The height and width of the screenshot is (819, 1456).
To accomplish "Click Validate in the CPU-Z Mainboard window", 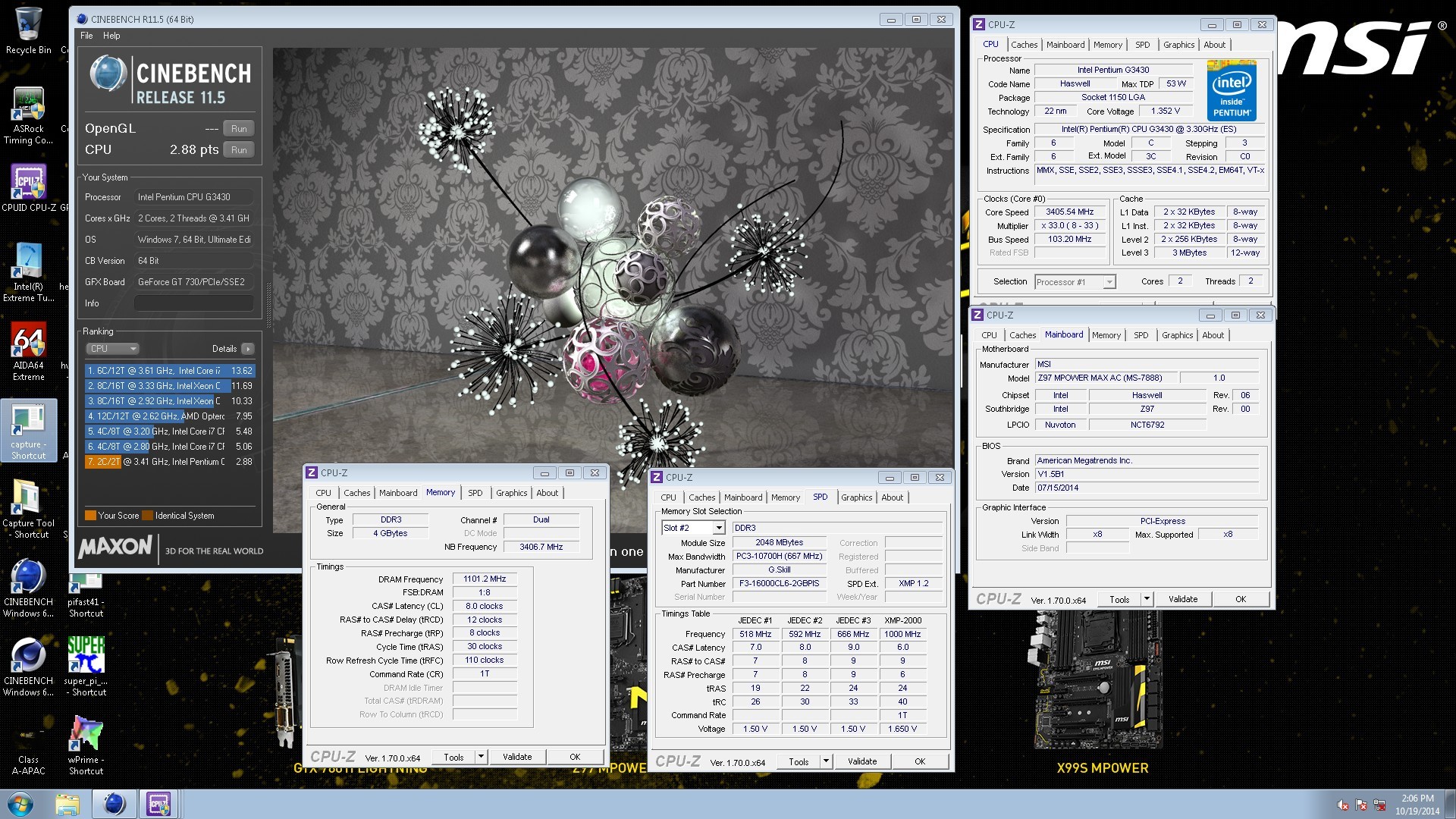I will [1183, 599].
